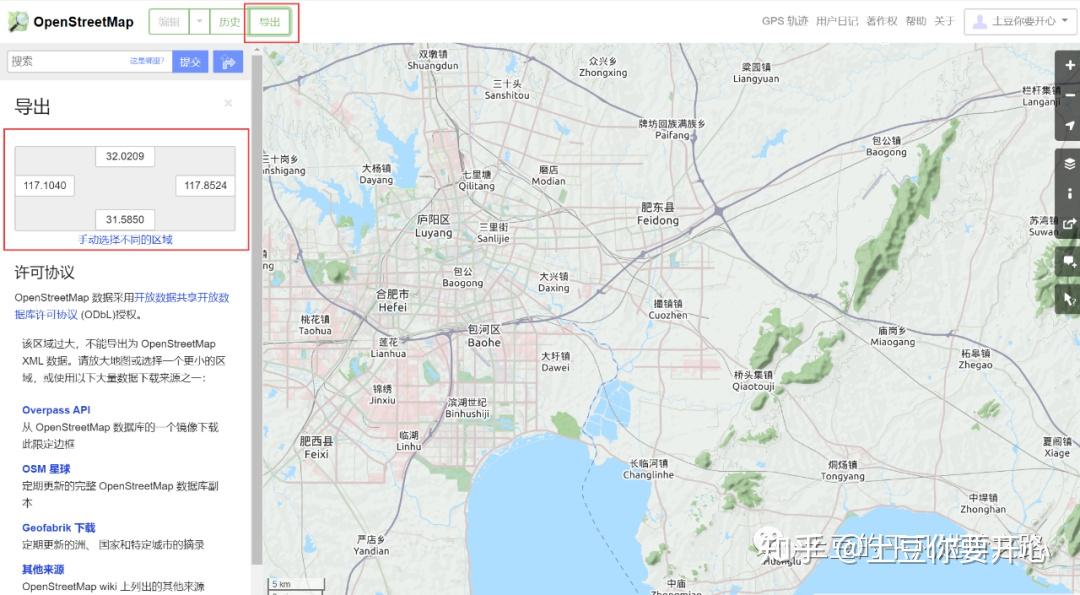The width and height of the screenshot is (1080, 595).
Task: Open the Overpass API link
Action: pyautogui.click(x=56, y=409)
